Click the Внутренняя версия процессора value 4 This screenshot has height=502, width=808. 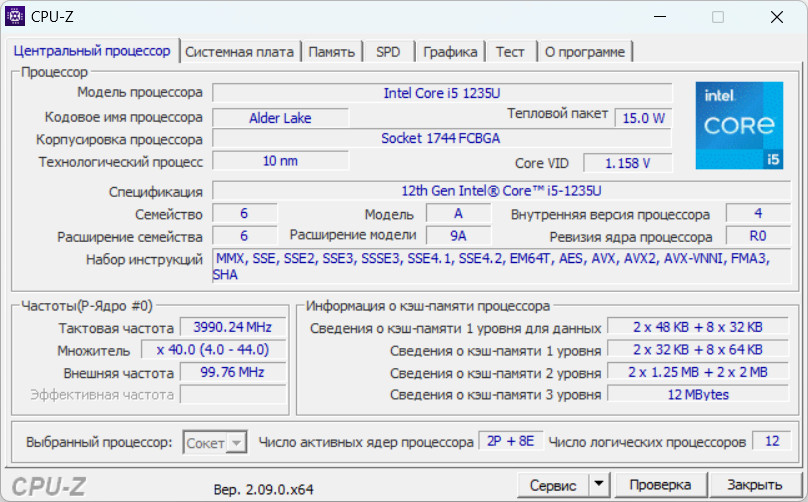pyautogui.click(x=758, y=213)
